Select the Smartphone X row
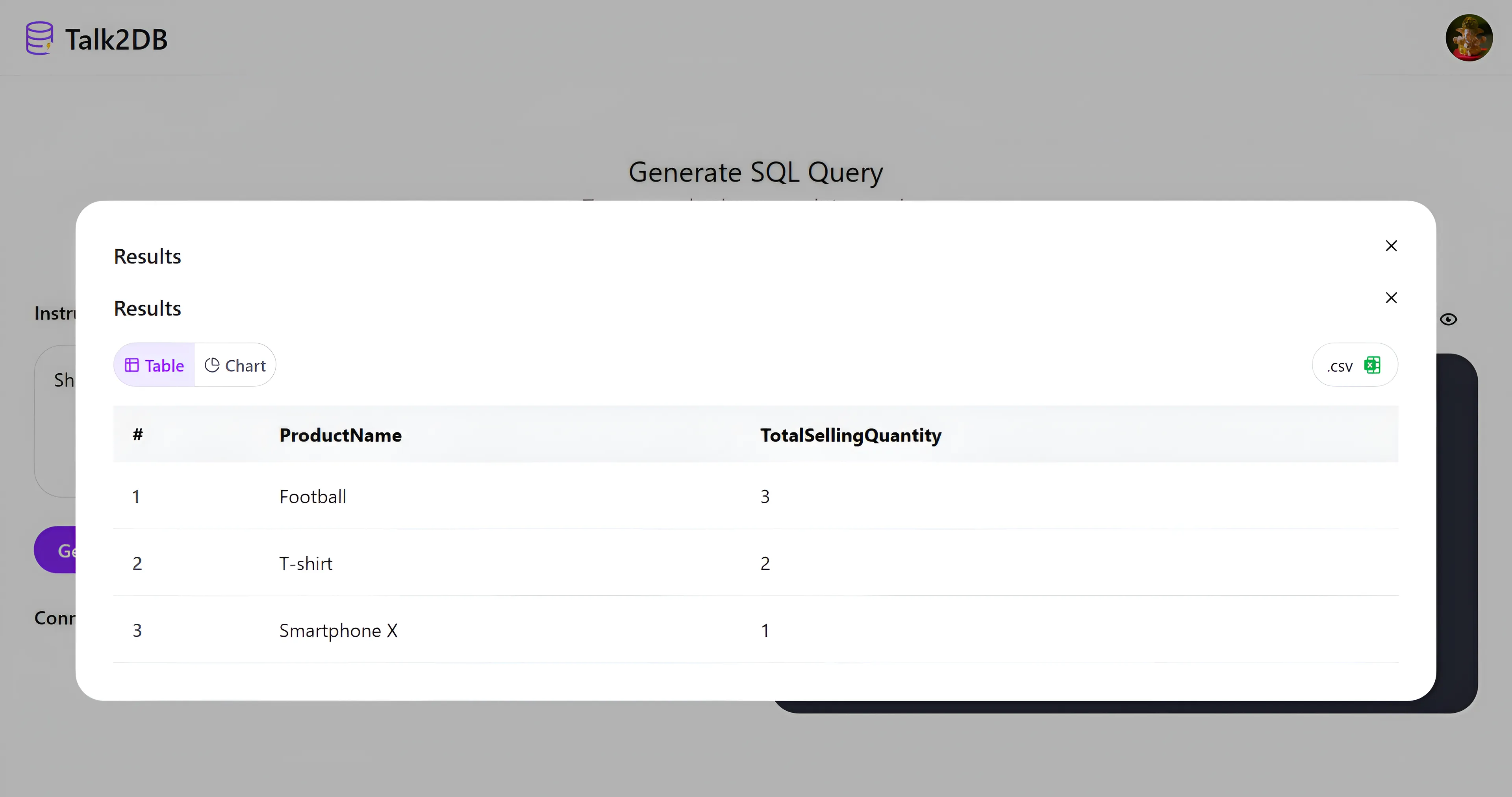This screenshot has height=797, width=1512. click(338, 630)
